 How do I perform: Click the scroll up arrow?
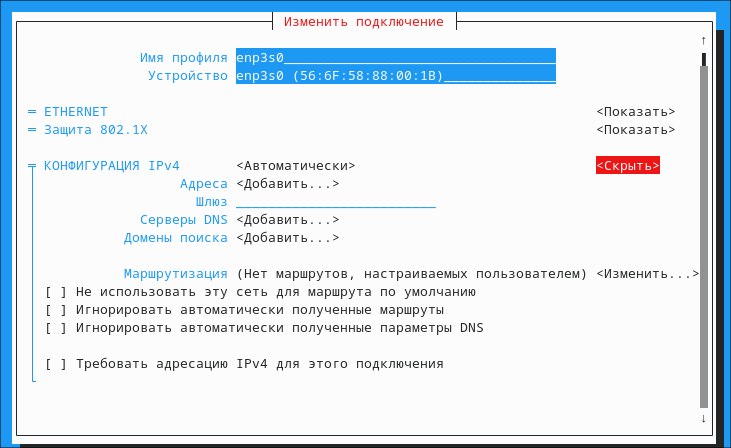pos(703,40)
